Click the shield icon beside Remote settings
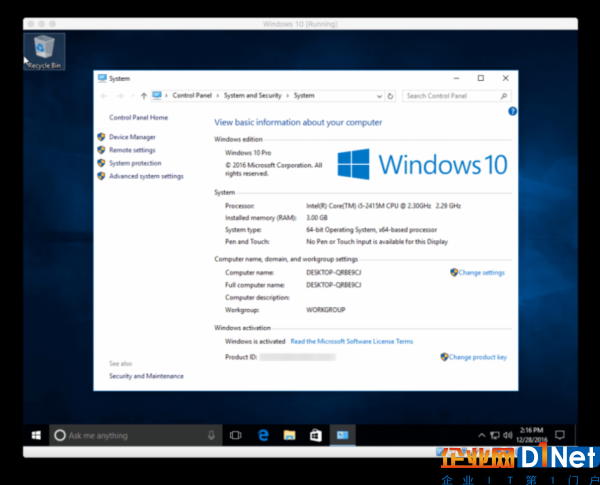Image resolution: width=600 pixels, height=485 pixels. pyautogui.click(x=101, y=150)
